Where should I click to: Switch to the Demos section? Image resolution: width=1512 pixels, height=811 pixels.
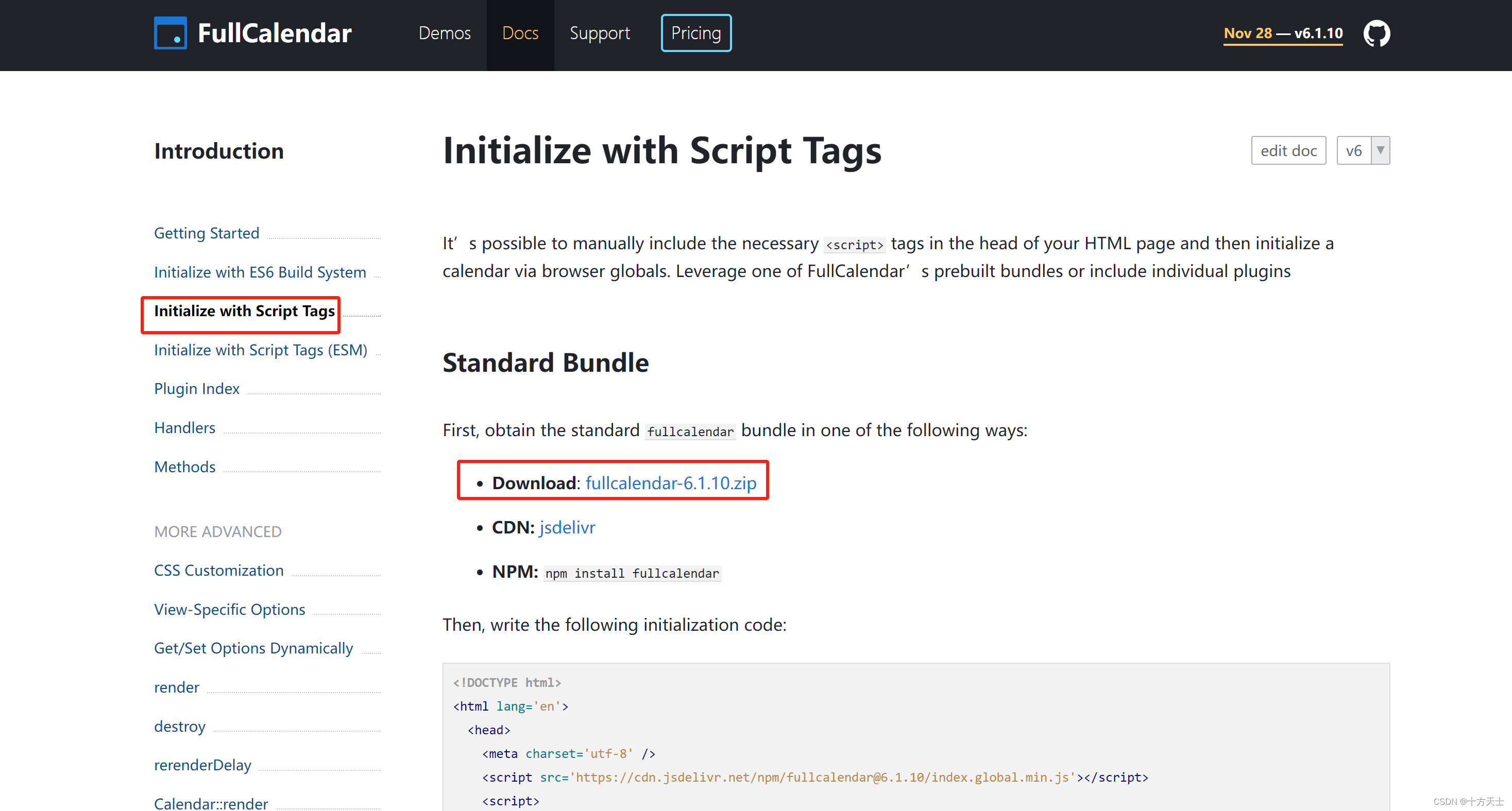pos(444,33)
